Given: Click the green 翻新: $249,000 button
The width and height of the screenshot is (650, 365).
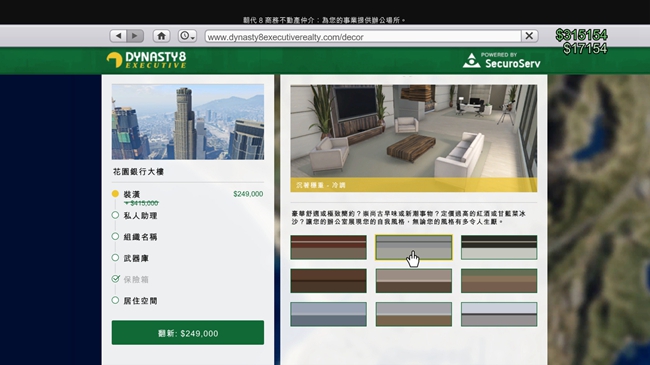Looking at the screenshot, I should [x=188, y=333].
